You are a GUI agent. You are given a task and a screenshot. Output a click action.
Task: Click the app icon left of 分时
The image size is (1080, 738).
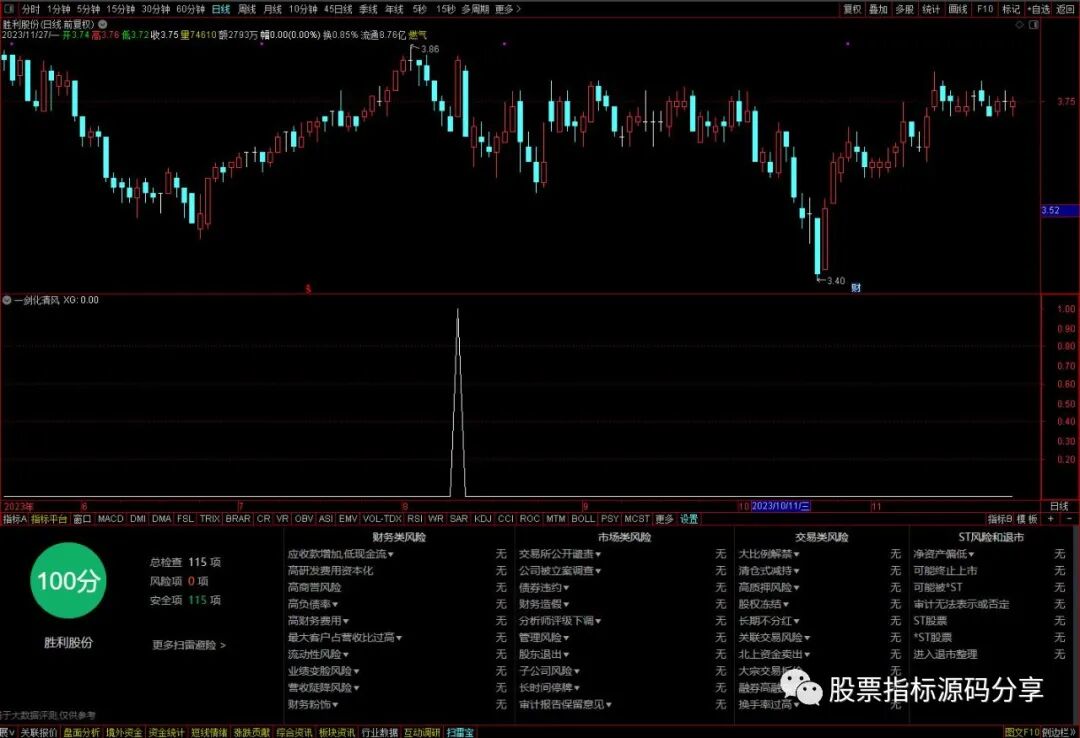pos(8,9)
